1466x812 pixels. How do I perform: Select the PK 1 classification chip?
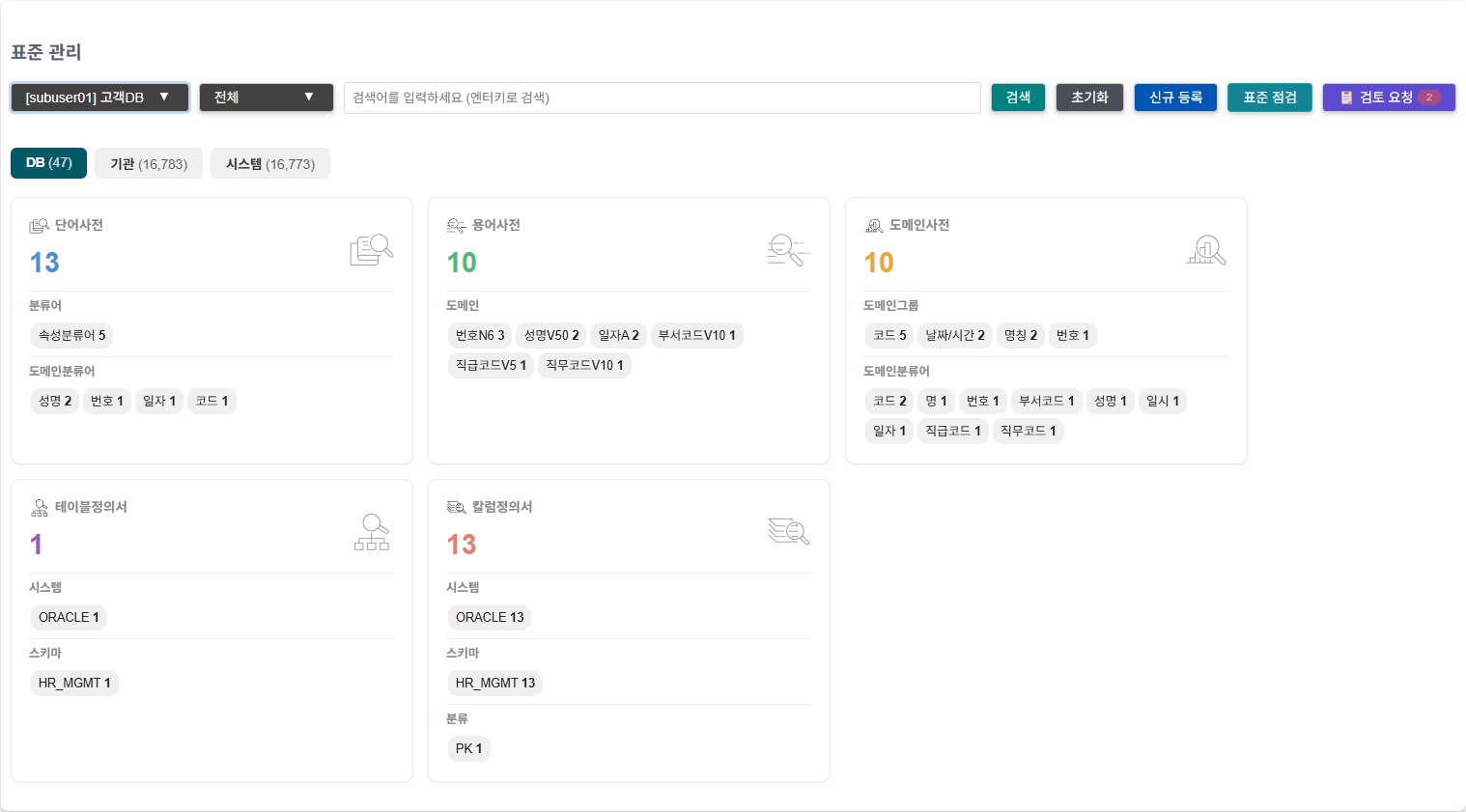468,748
